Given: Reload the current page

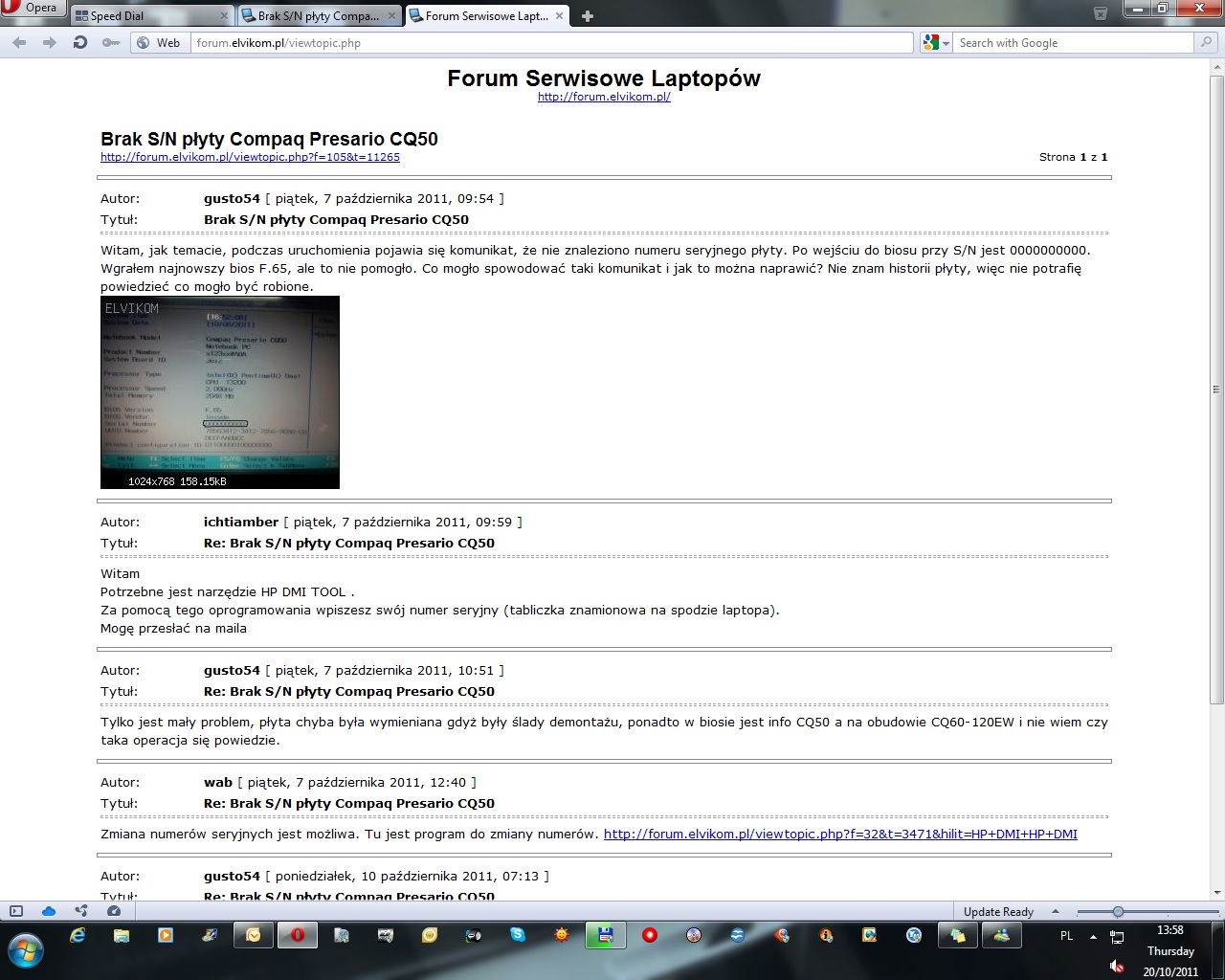Looking at the screenshot, I should point(80,43).
